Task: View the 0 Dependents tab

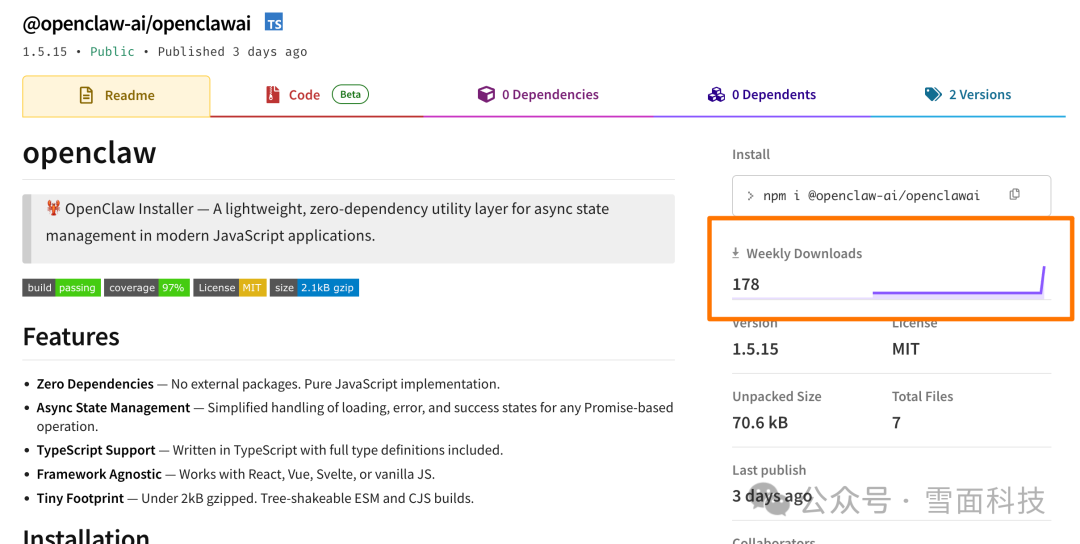Action: pyautogui.click(x=773, y=95)
